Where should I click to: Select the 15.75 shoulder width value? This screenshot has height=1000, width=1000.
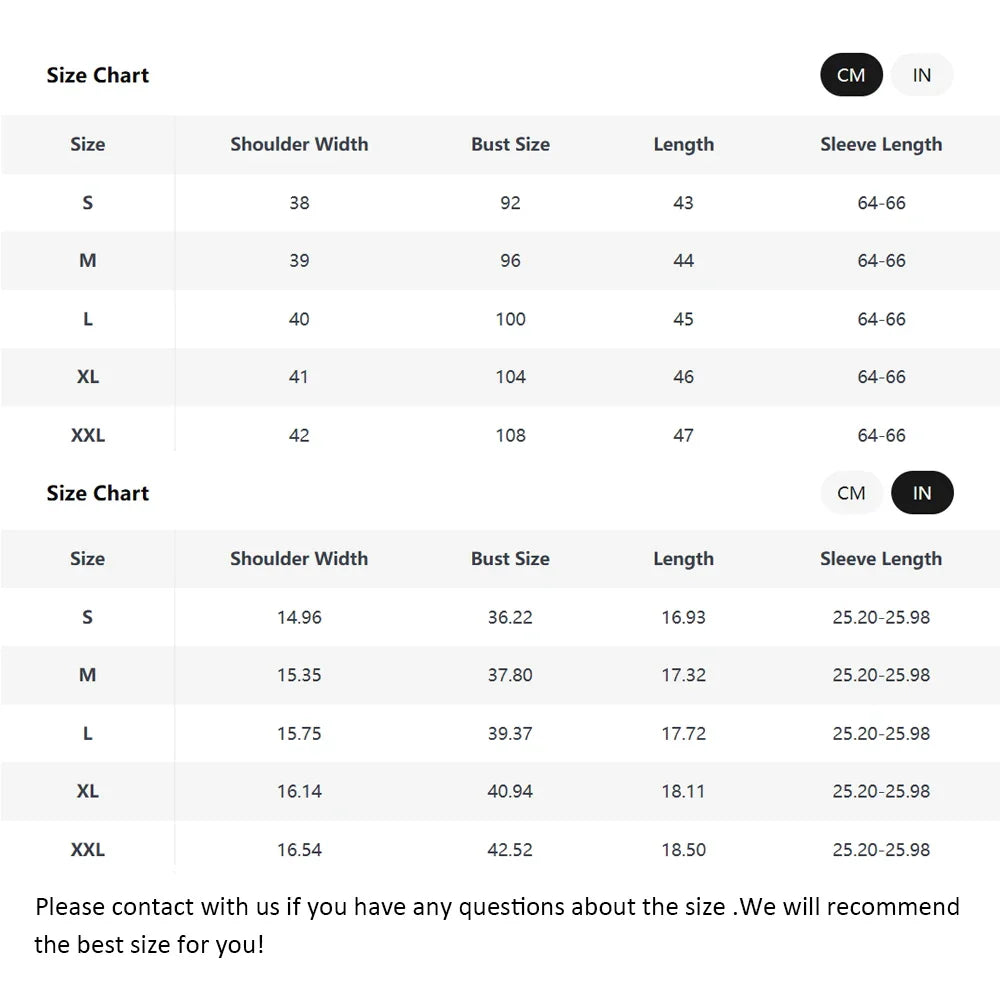(x=299, y=733)
